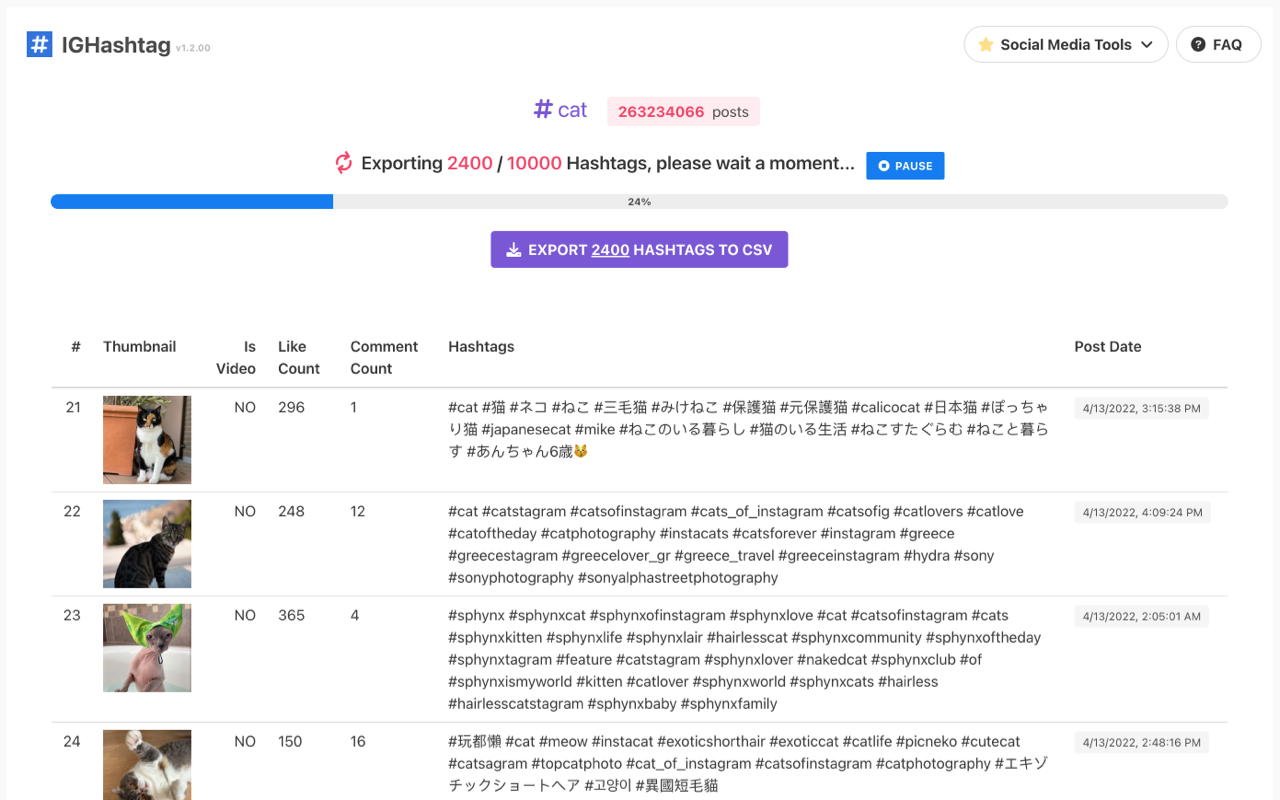This screenshot has width=1280, height=800.
Task: Pause the hashtag export
Action: (905, 165)
